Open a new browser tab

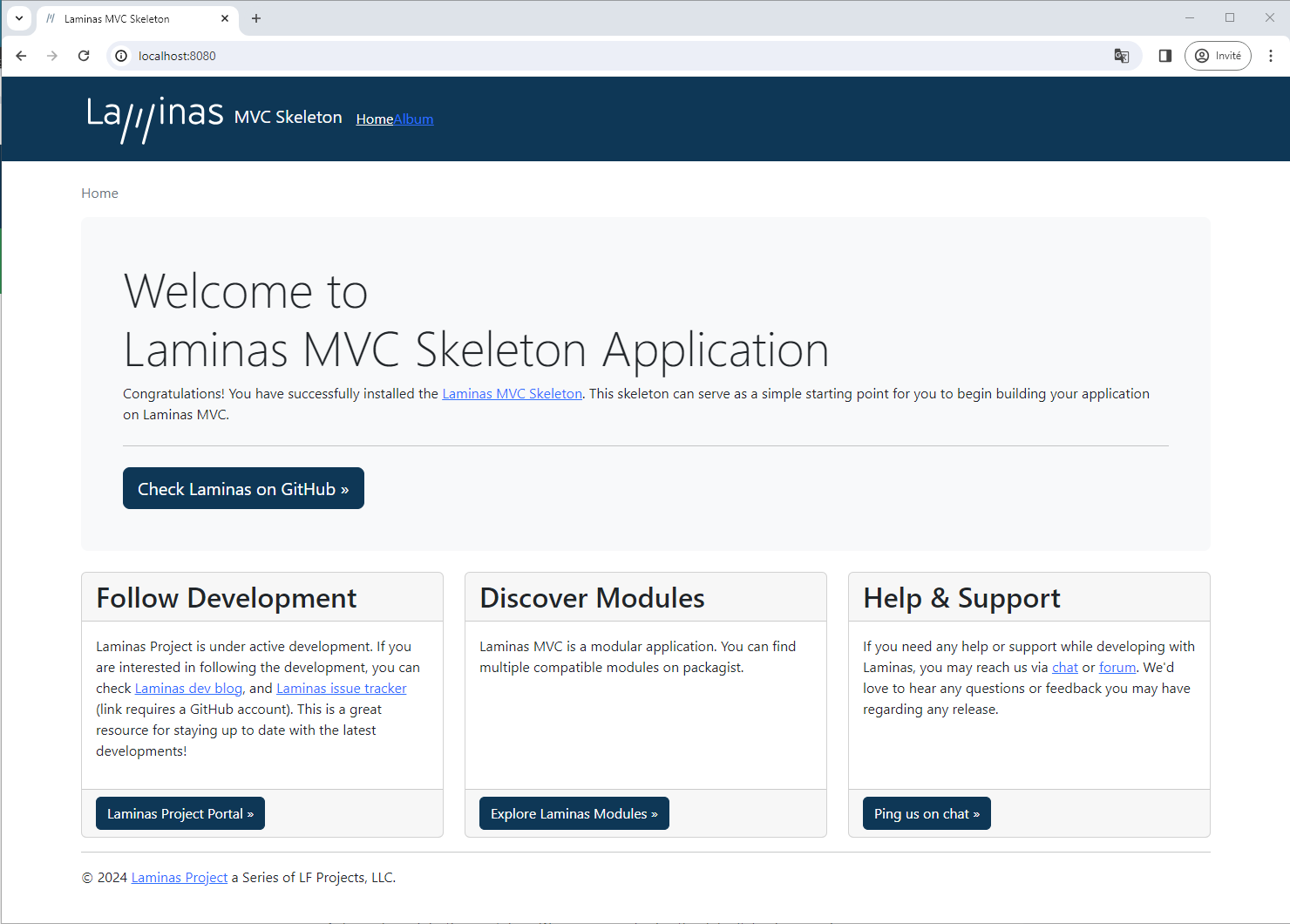coord(256,17)
